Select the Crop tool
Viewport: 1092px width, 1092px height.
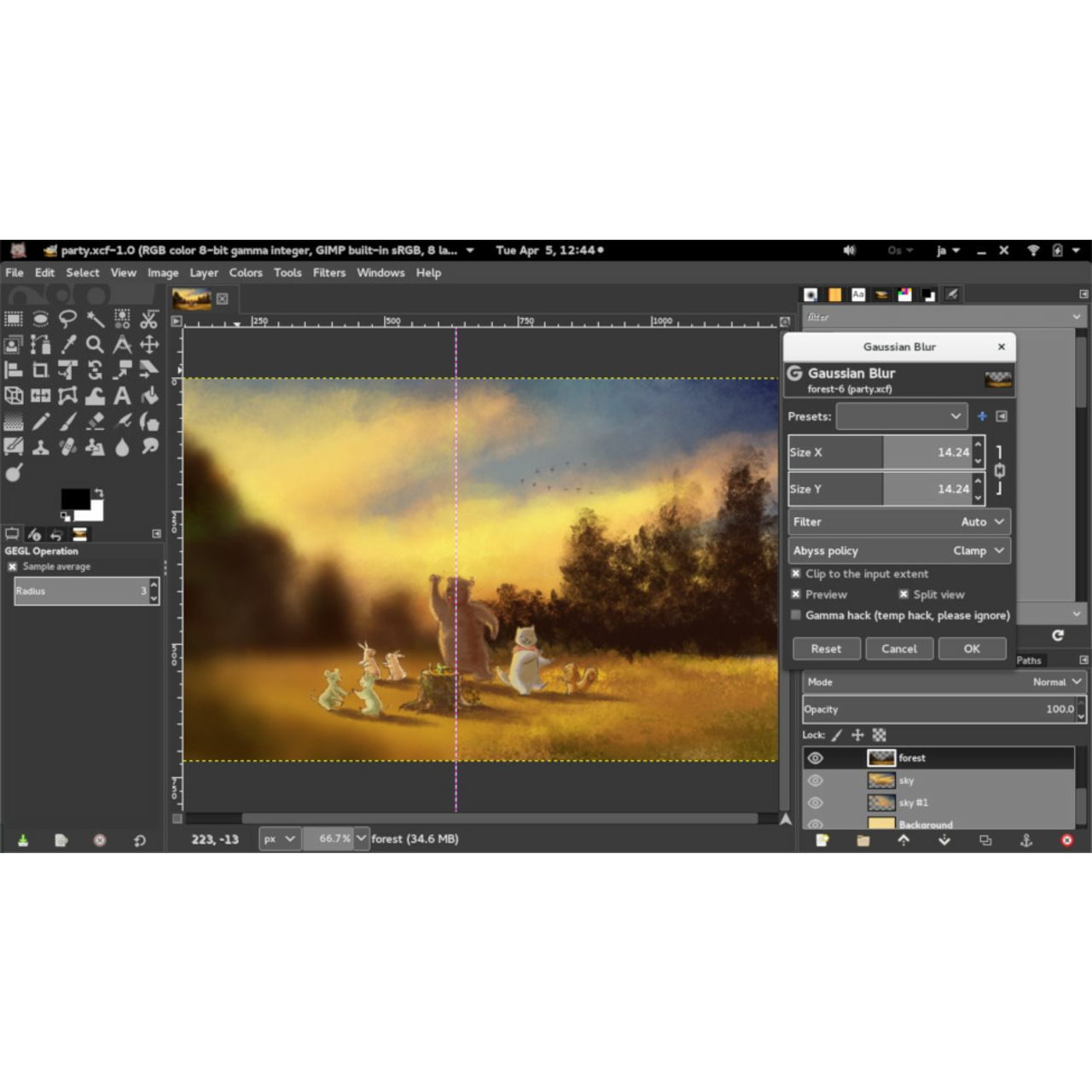(x=41, y=370)
